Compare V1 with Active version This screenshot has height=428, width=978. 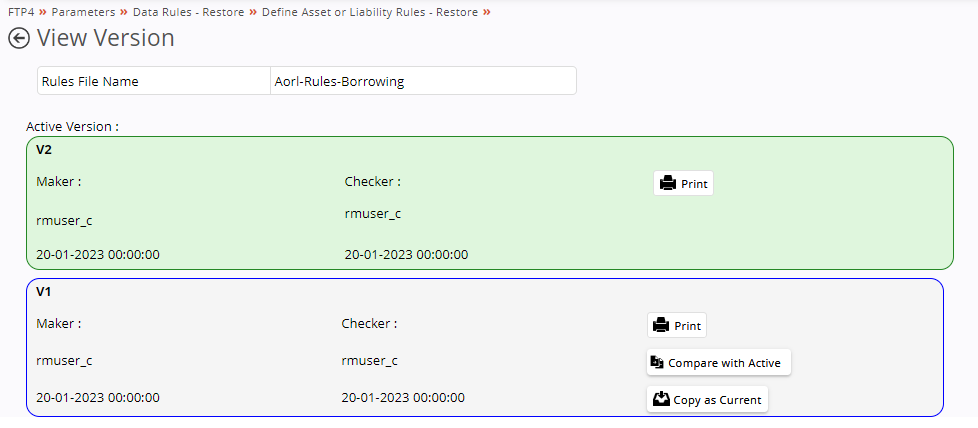click(719, 362)
